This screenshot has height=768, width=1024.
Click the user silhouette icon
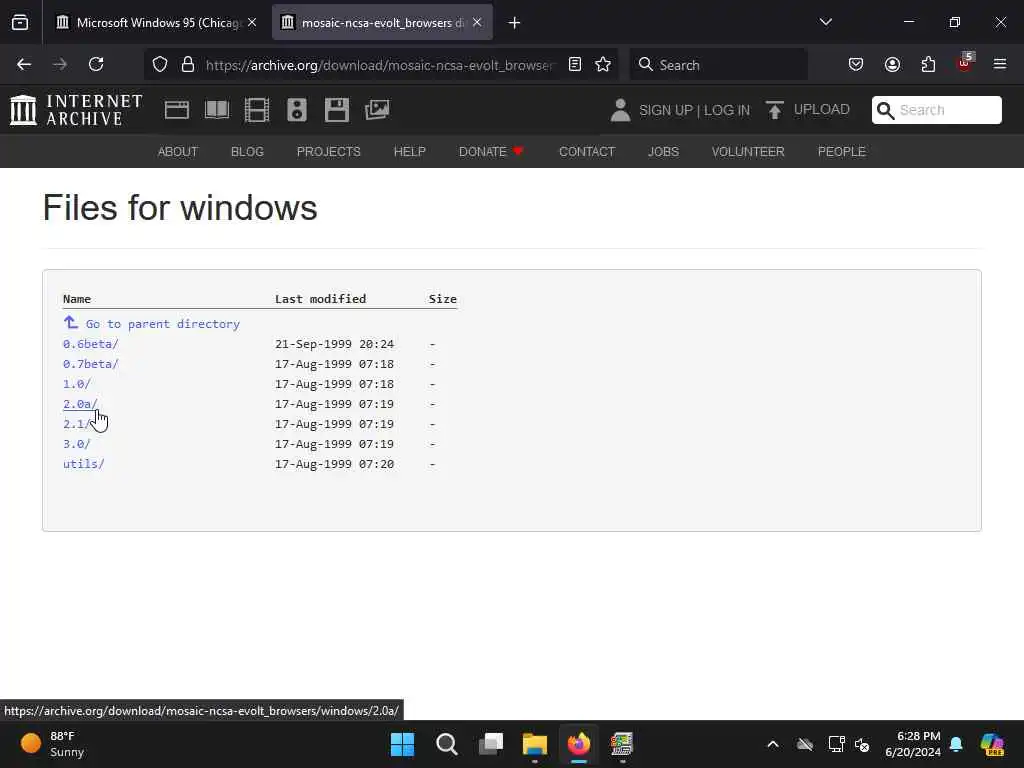[620, 110]
